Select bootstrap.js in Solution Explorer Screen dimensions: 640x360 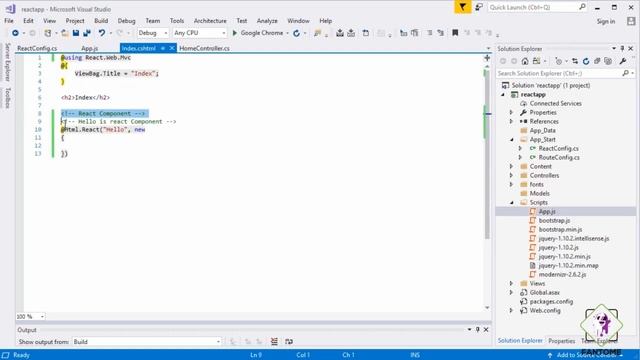554,220
